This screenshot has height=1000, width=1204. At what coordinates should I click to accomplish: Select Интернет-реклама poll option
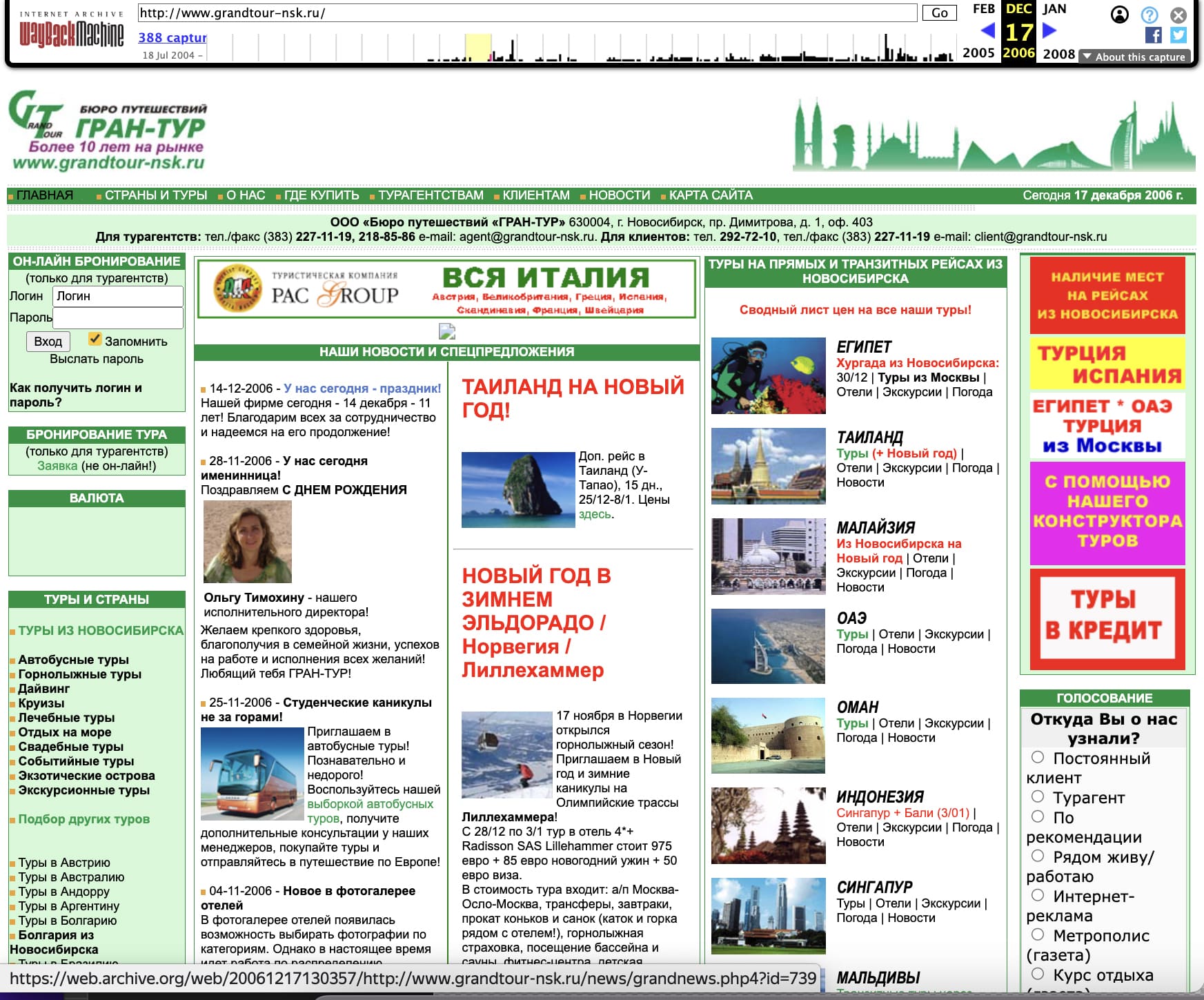coord(1038,895)
